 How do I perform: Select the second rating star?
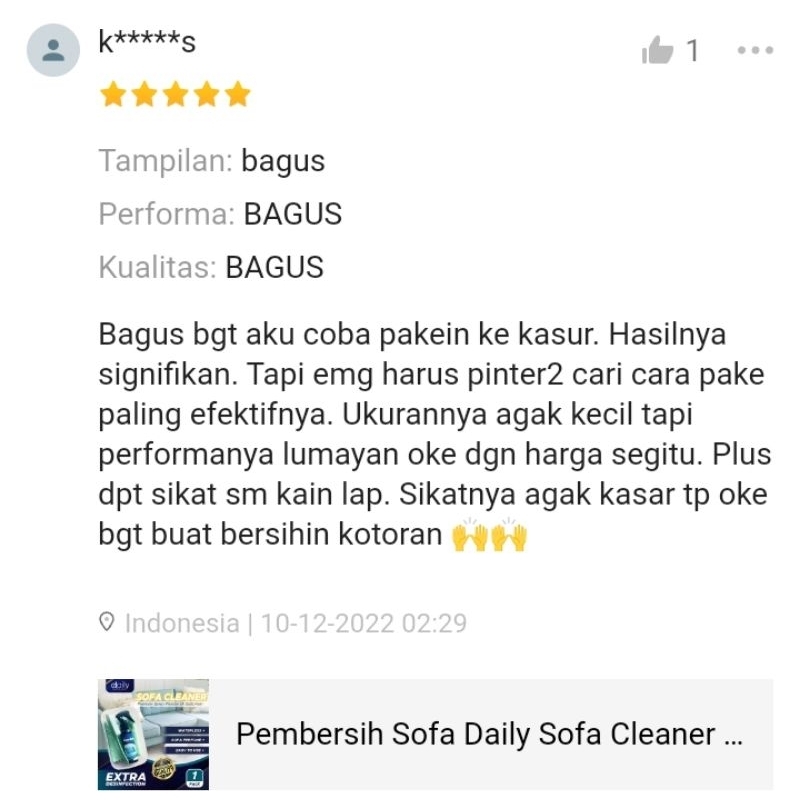tap(144, 94)
